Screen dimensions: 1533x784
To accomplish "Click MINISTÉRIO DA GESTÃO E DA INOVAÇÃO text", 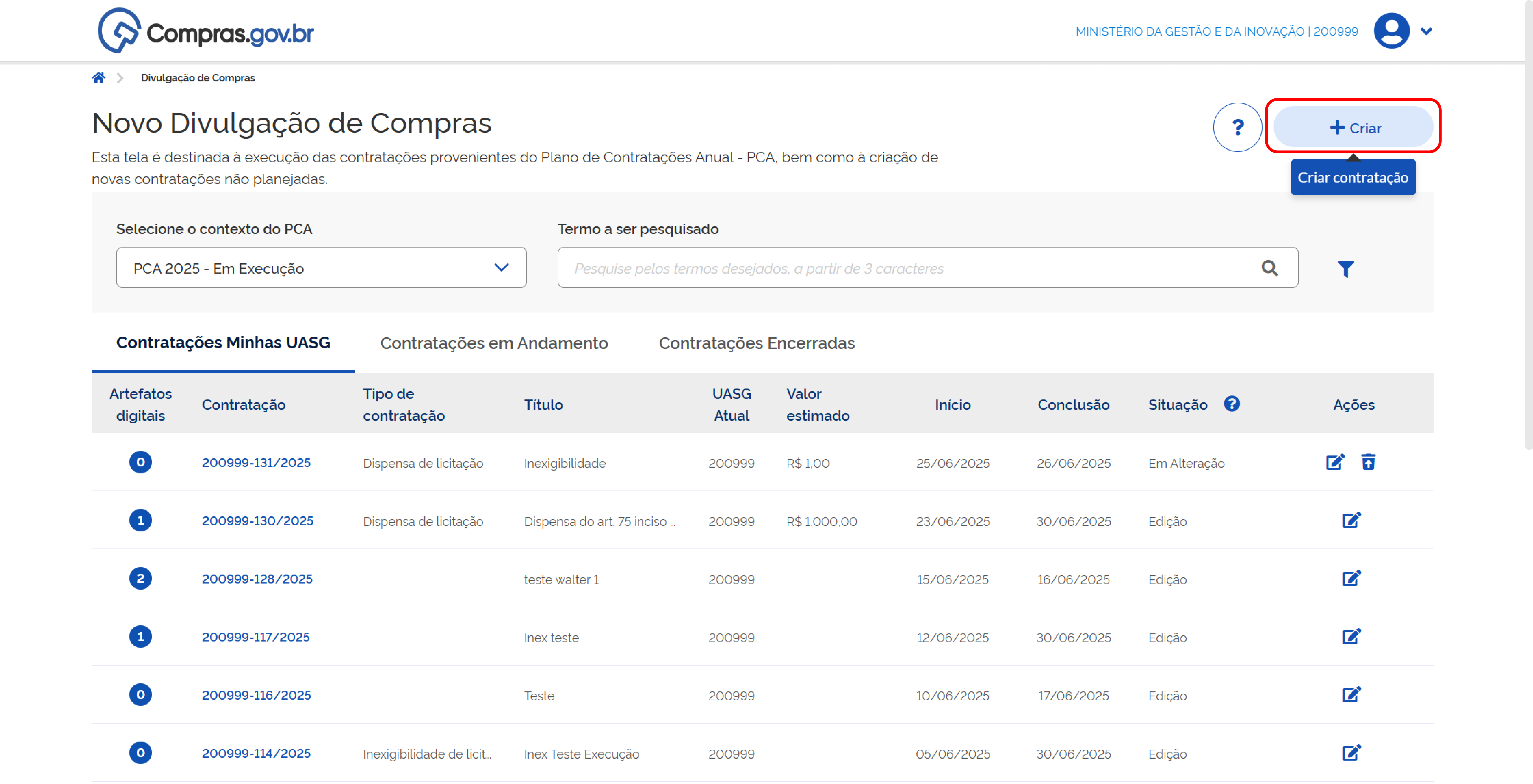I will (x=1190, y=32).
